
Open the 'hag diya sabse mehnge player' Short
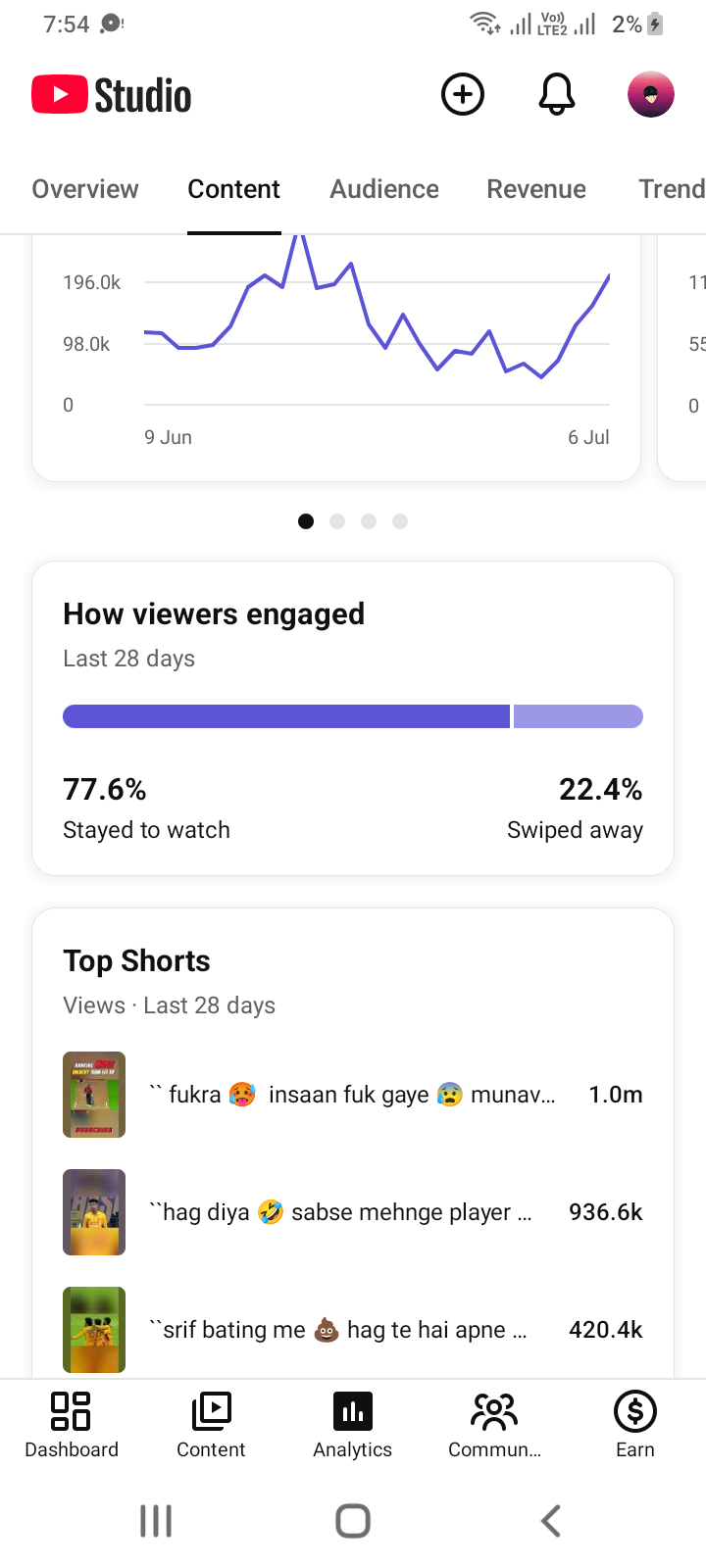[353, 1212]
